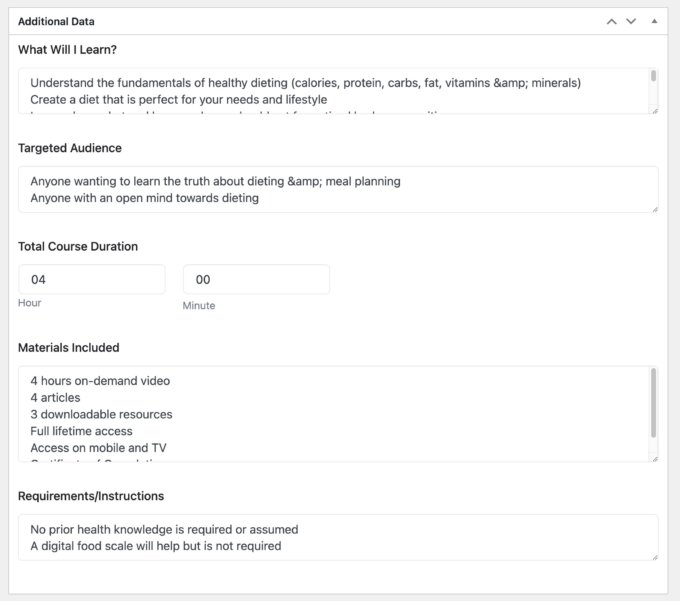This screenshot has width=680, height=601.
Task: Focus the Targeted Audience textarea
Action: point(338,189)
